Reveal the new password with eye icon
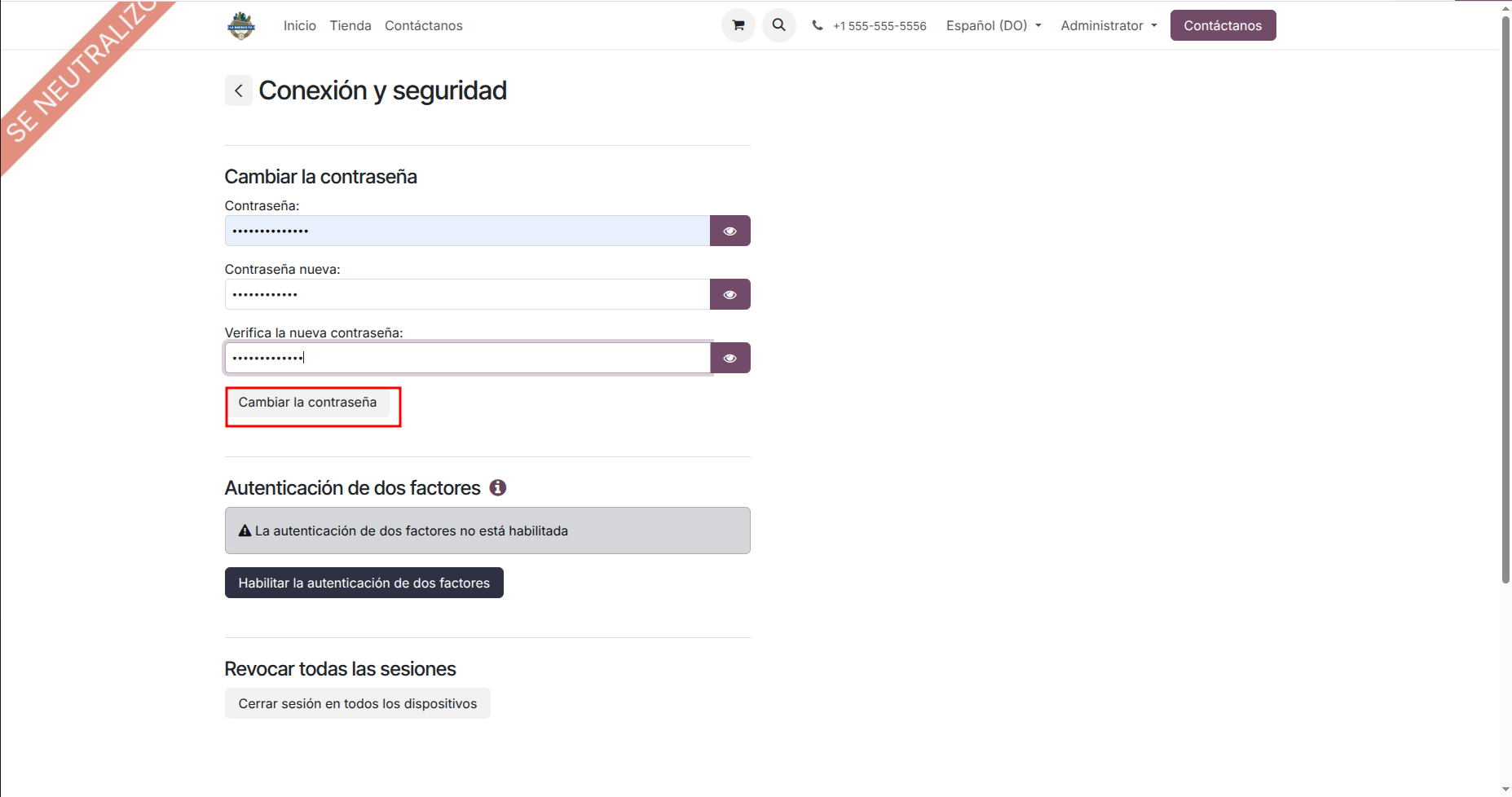This screenshot has height=797, width=1512. click(x=730, y=294)
